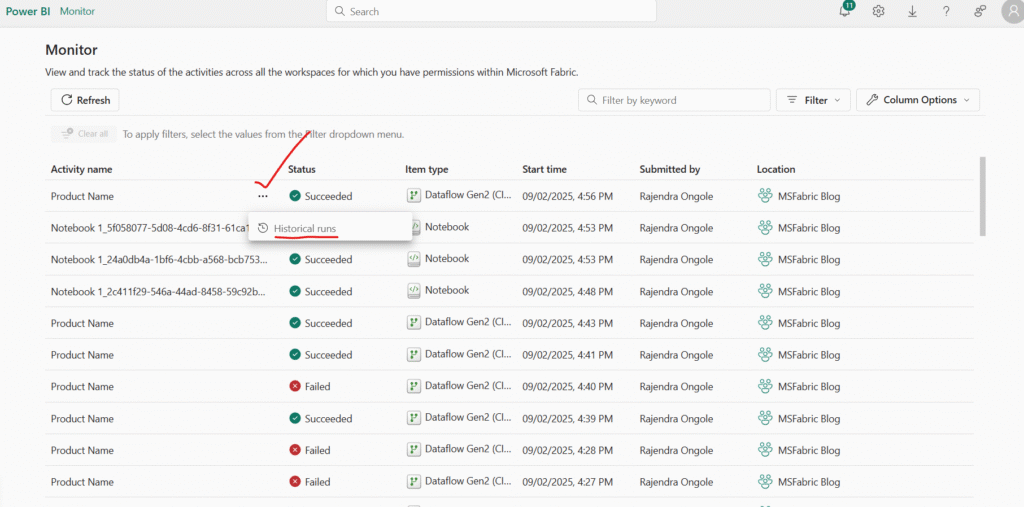Click Dataflow Gen2 icon in 4:39 PM row

click(413, 417)
